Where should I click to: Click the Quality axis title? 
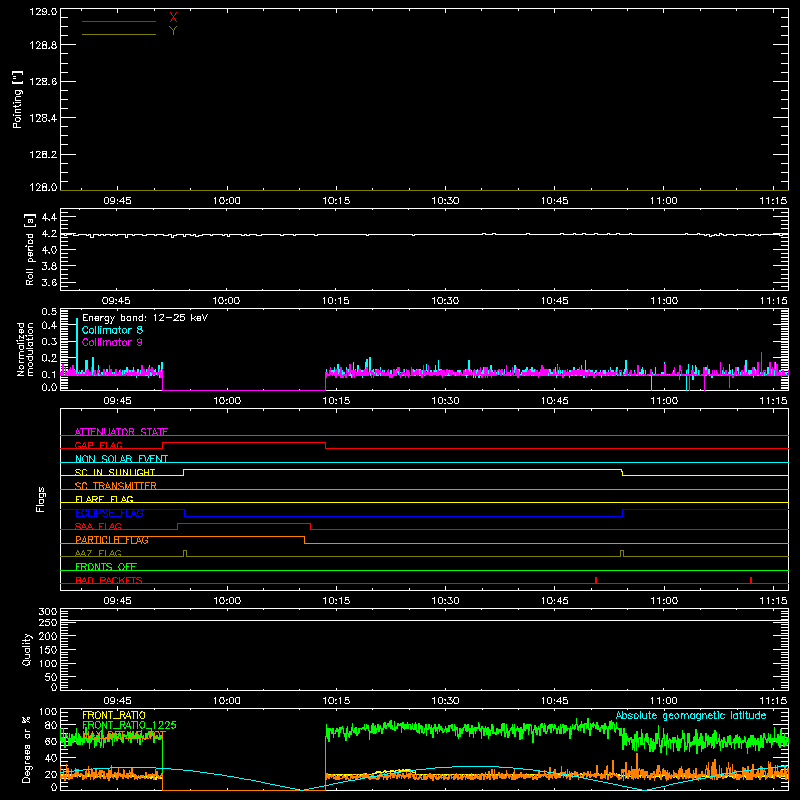tap(27, 649)
